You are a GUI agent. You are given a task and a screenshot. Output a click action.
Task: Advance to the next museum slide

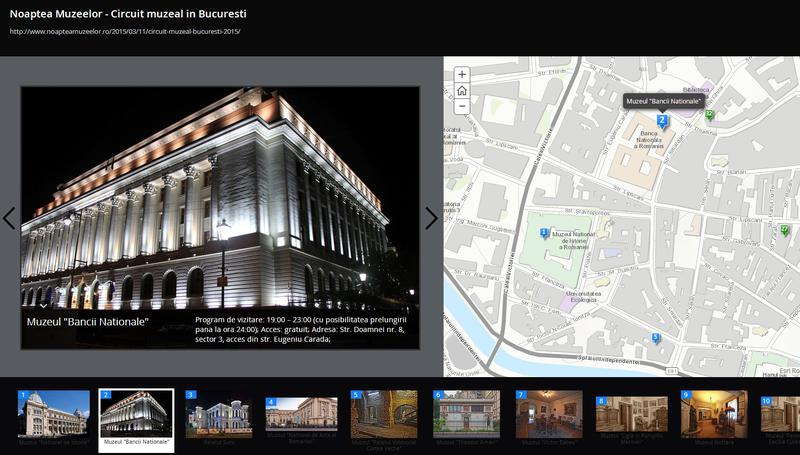coord(431,218)
